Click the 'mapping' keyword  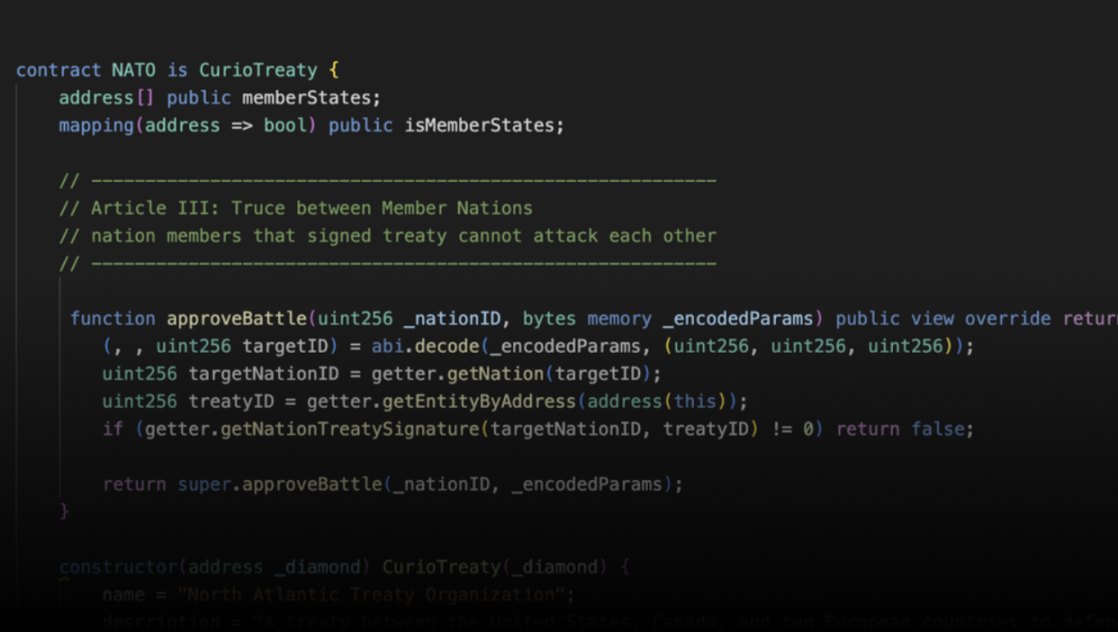coord(96,126)
